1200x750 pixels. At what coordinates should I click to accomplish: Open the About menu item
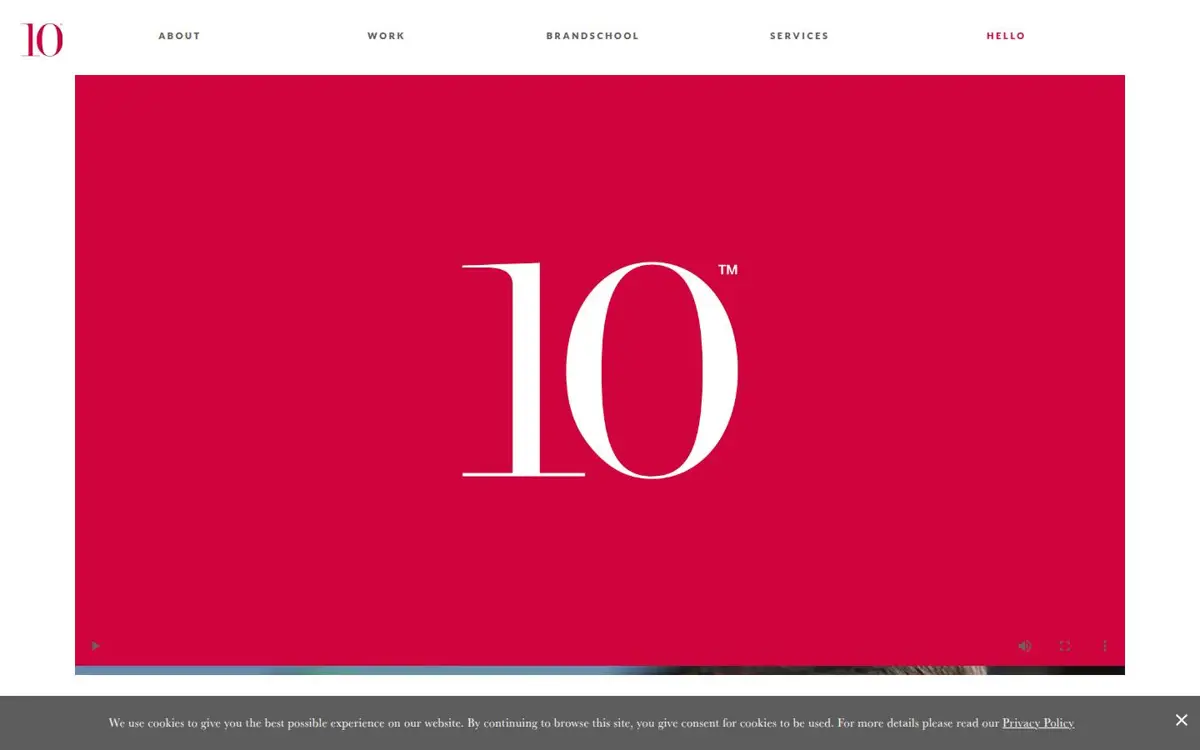click(x=179, y=36)
